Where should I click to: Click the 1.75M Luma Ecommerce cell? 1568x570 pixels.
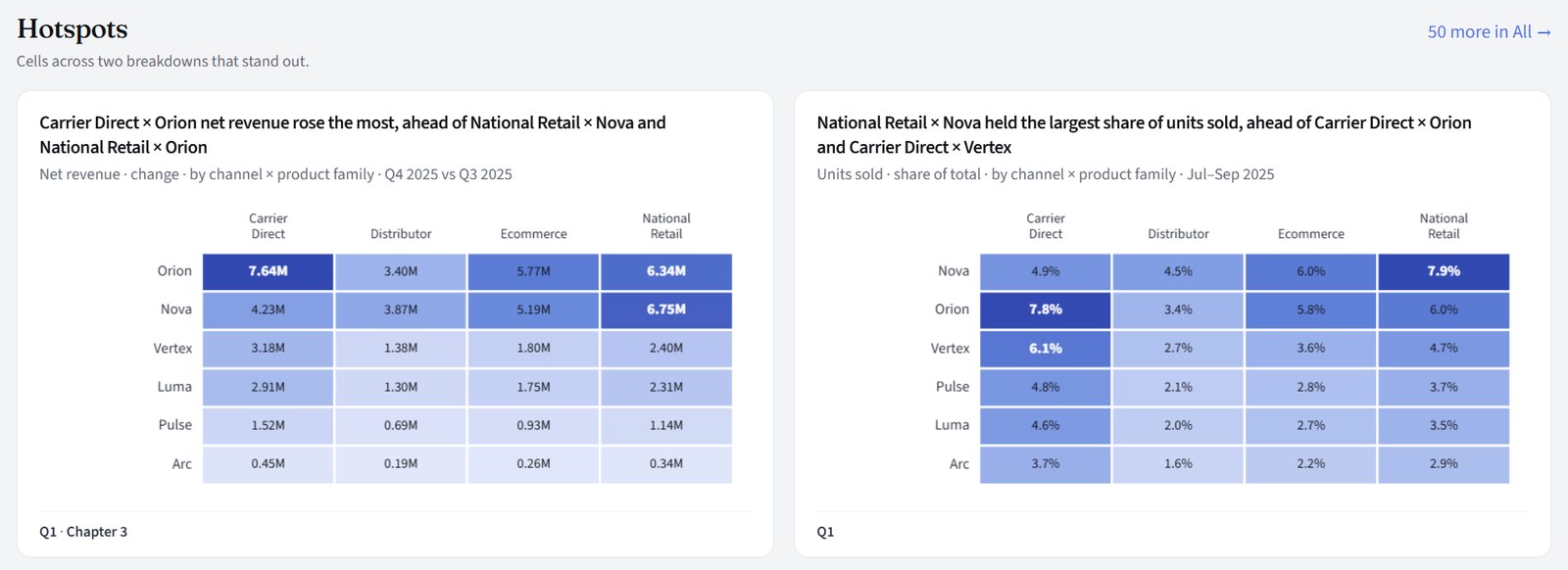tap(533, 387)
